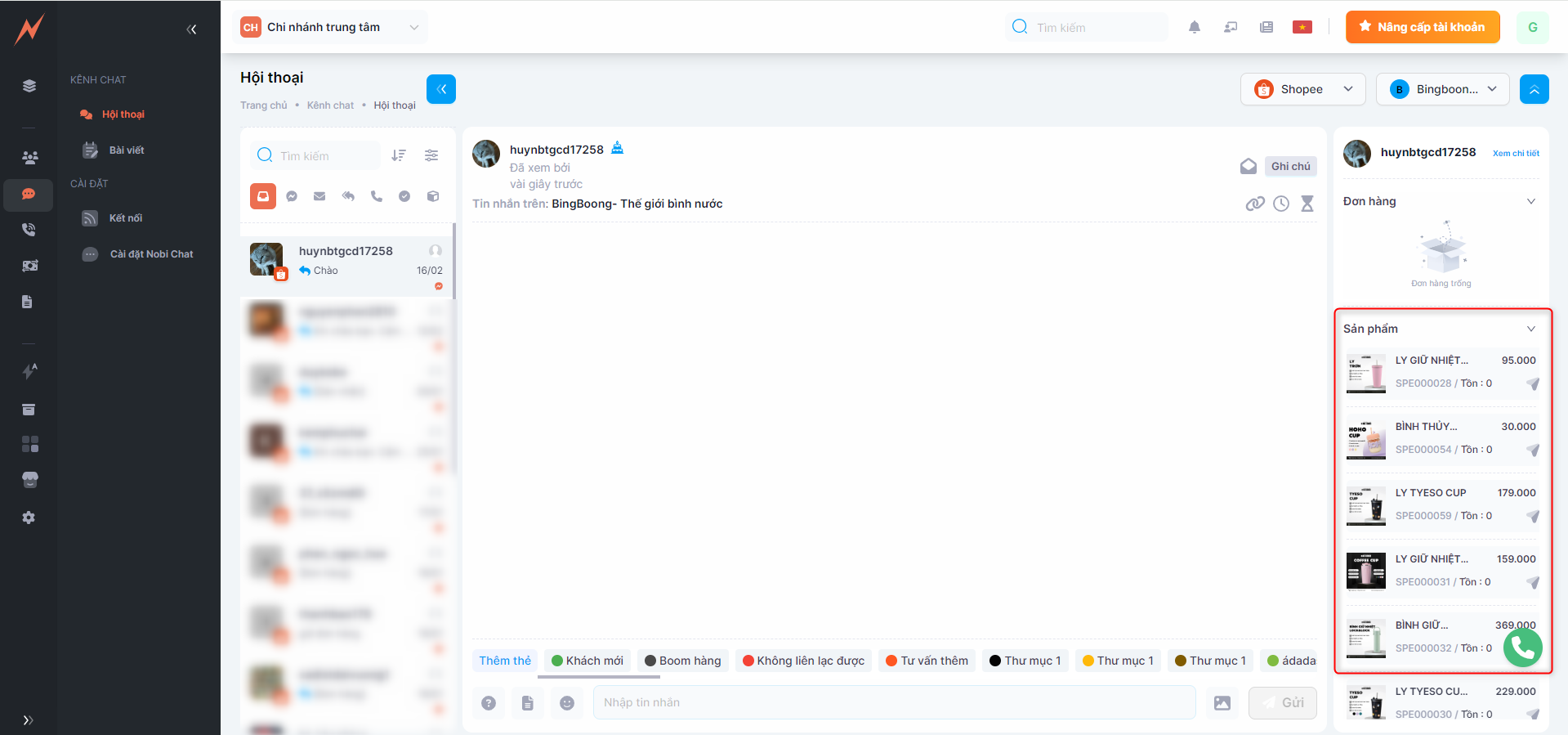Toggle the Khách mới tag
Viewport: 1568px width, 735px height.
click(587, 661)
